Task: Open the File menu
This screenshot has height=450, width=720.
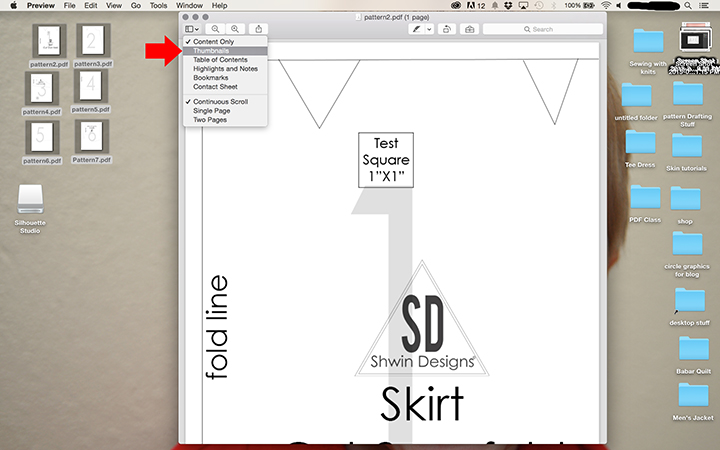Action: [69, 6]
